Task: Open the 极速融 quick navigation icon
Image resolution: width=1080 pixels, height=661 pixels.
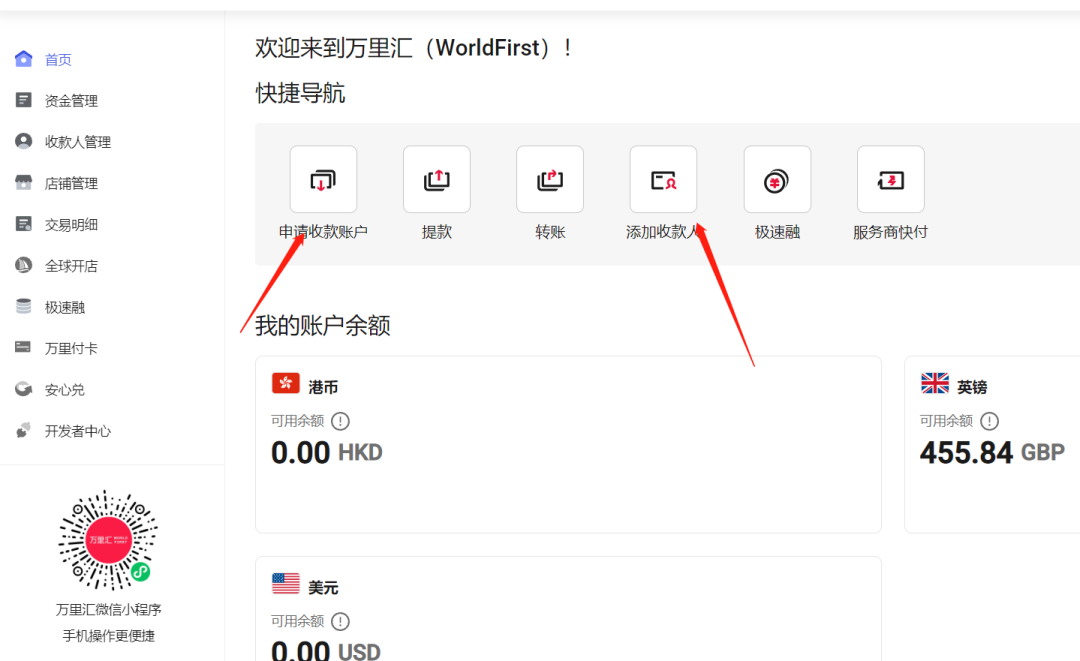Action: pyautogui.click(x=777, y=179)
